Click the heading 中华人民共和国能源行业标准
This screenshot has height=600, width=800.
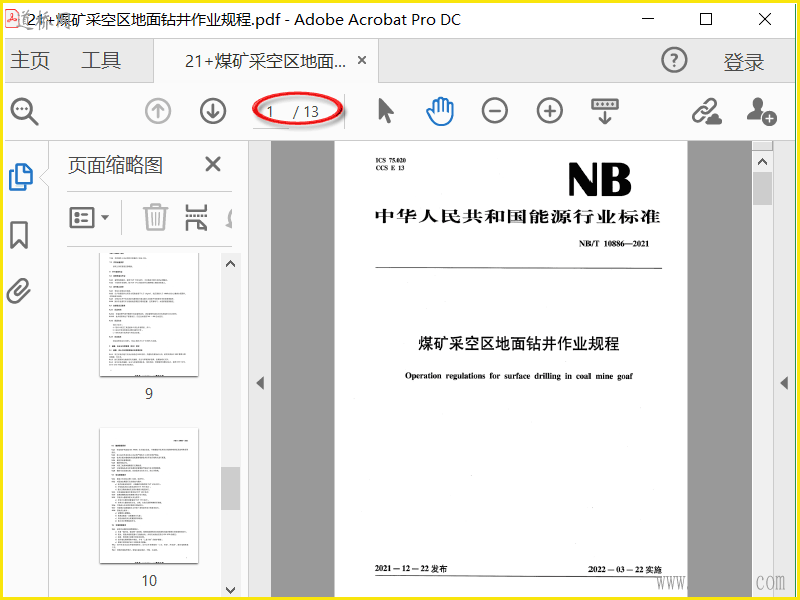[518, 216]
